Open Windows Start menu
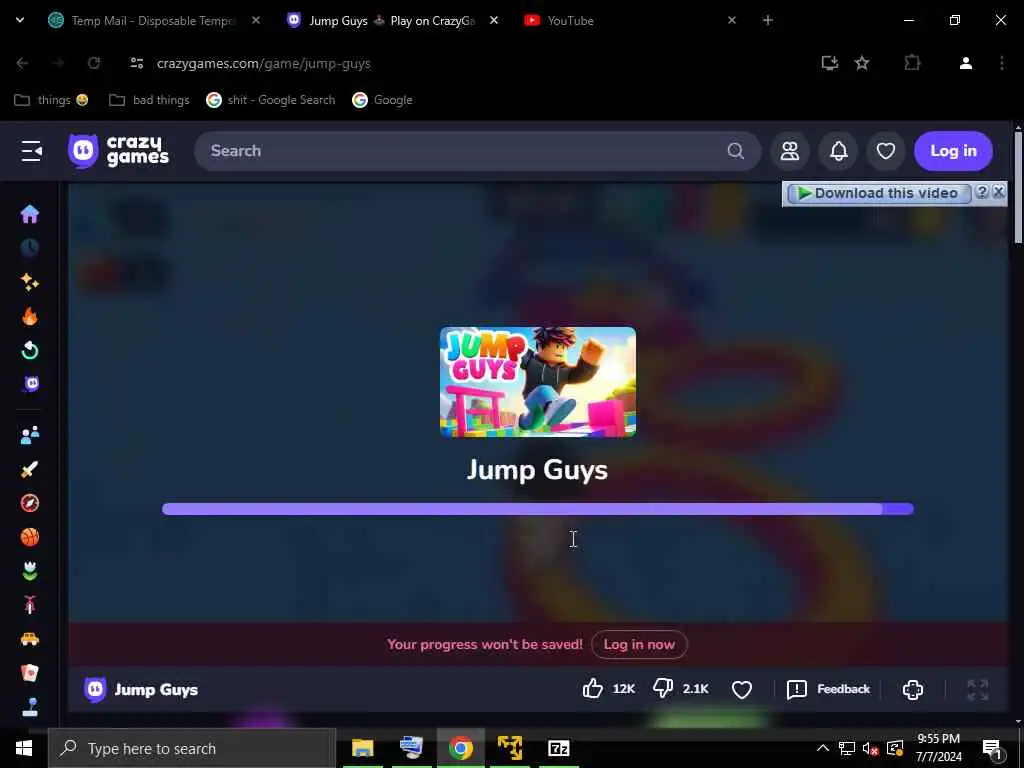The width and height of the screenshot is (1024, 768). click(24, 748)
